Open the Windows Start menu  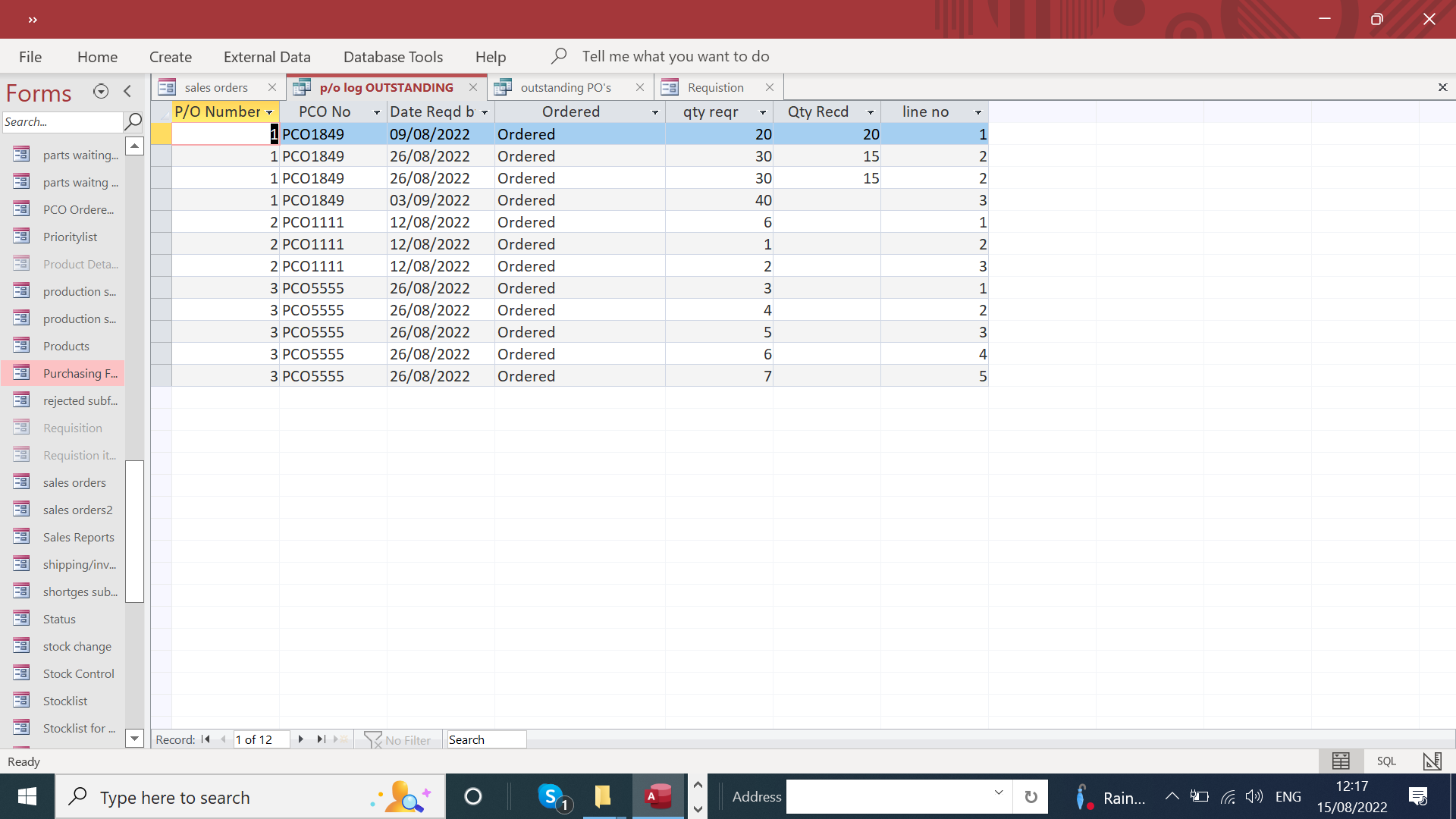pos(27,797)
